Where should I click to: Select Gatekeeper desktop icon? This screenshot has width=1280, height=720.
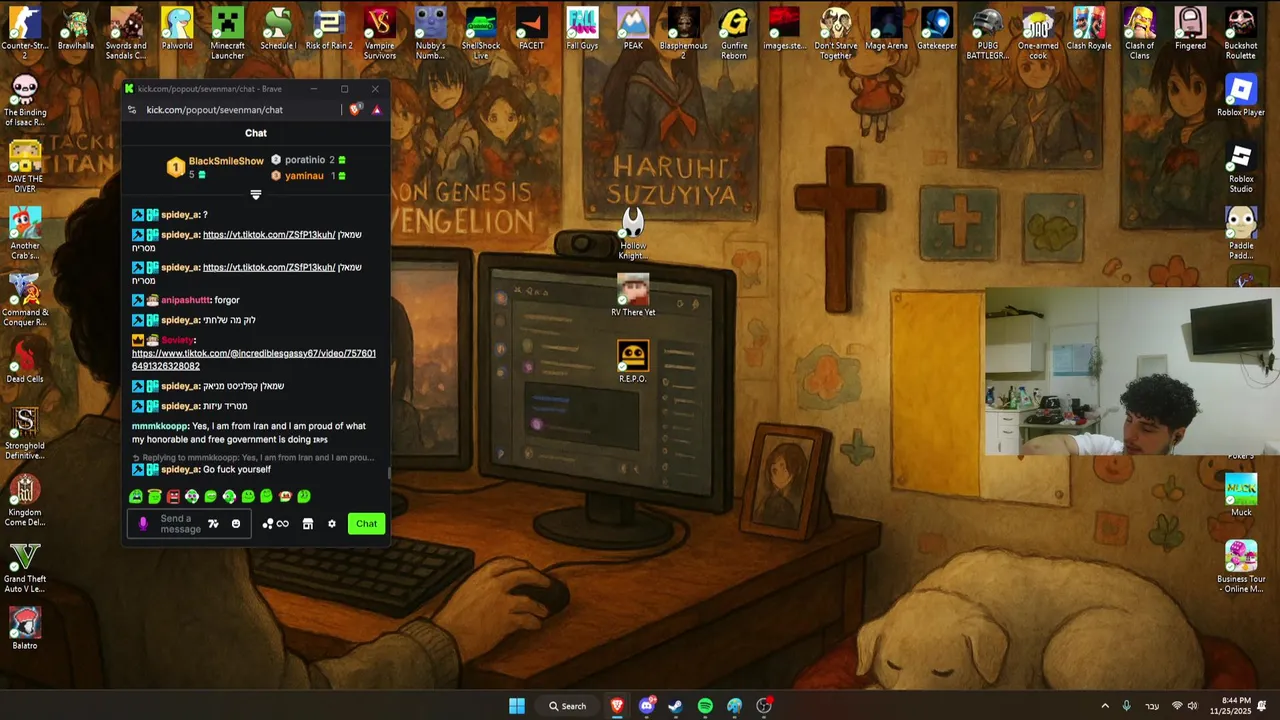click(937, 30)
